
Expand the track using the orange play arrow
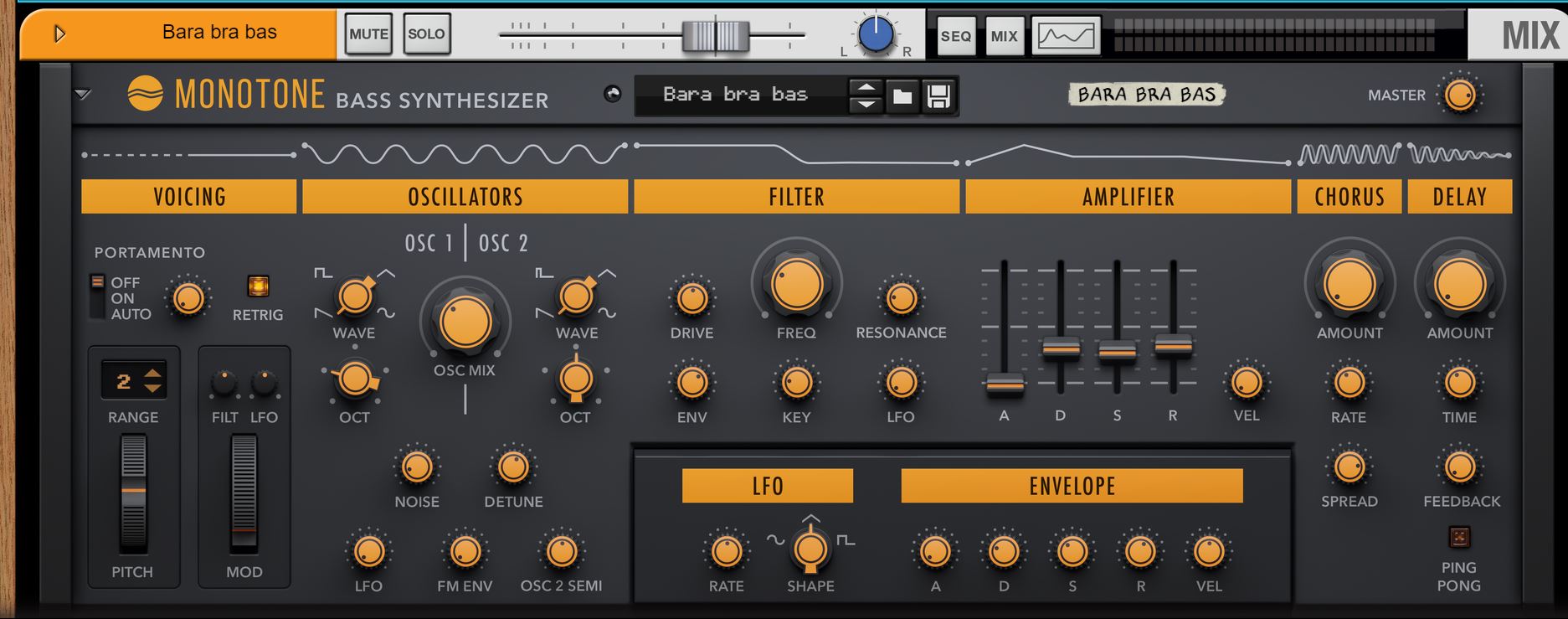coord(59,34)
